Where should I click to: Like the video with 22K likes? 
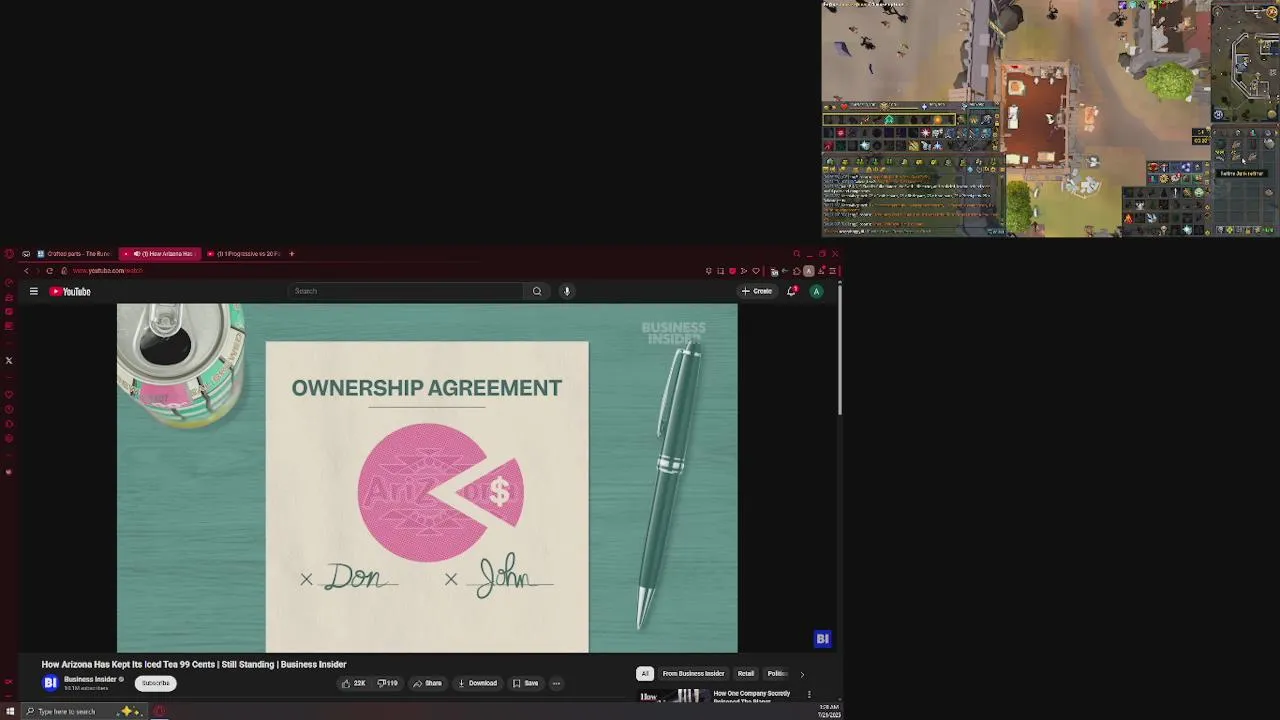[353, 683]
